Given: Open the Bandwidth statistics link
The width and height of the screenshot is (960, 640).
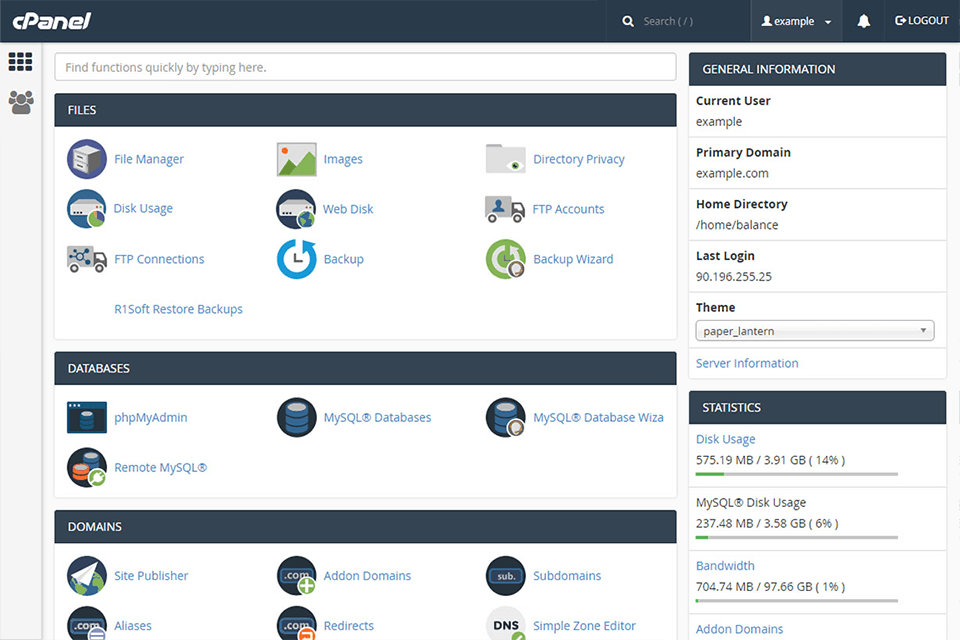Looking at the screenshot, I should (x=725, y=566).
